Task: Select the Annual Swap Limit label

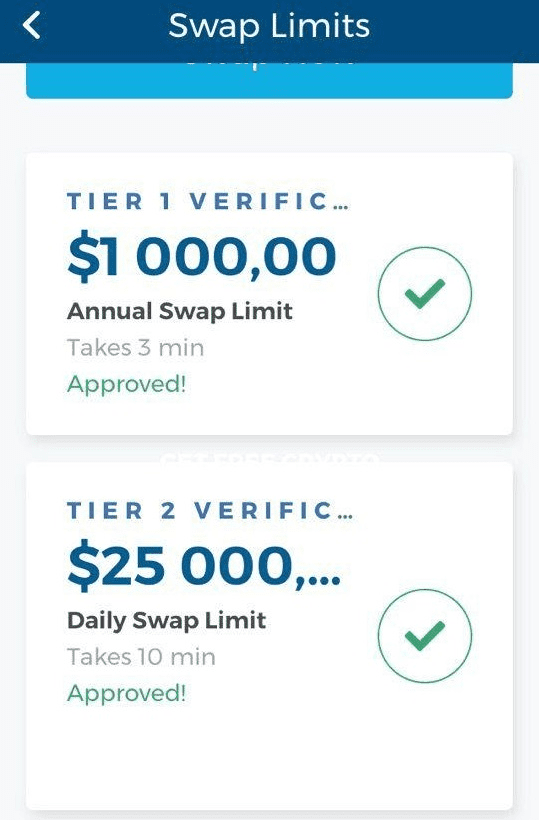Action: point(179,312)
